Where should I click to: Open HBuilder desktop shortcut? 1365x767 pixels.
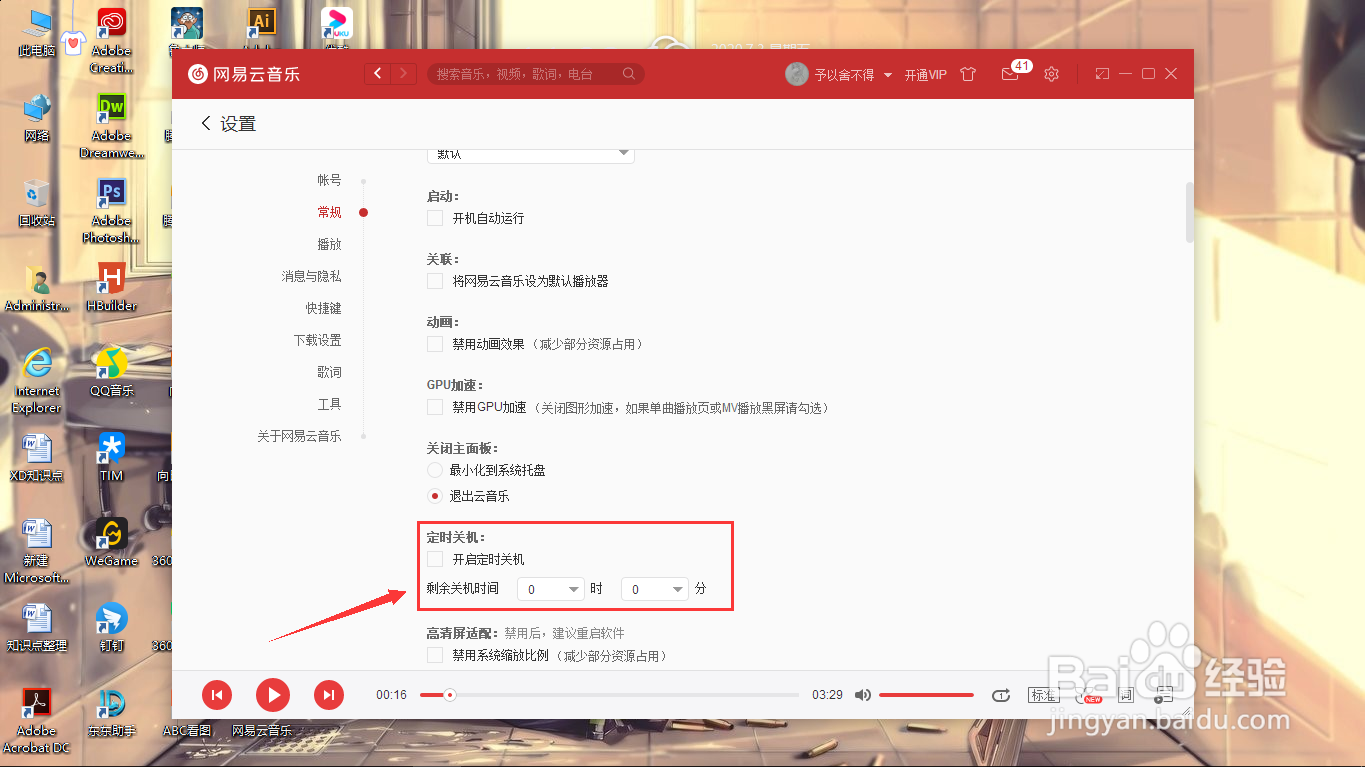[x=111, y=288]
